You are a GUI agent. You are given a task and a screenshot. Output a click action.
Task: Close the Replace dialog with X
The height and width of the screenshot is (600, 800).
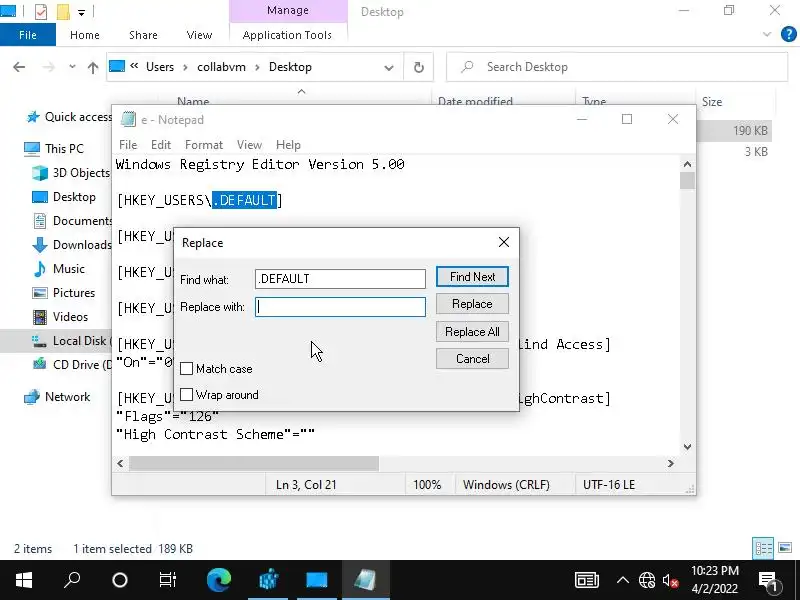(x=504, y=242)
